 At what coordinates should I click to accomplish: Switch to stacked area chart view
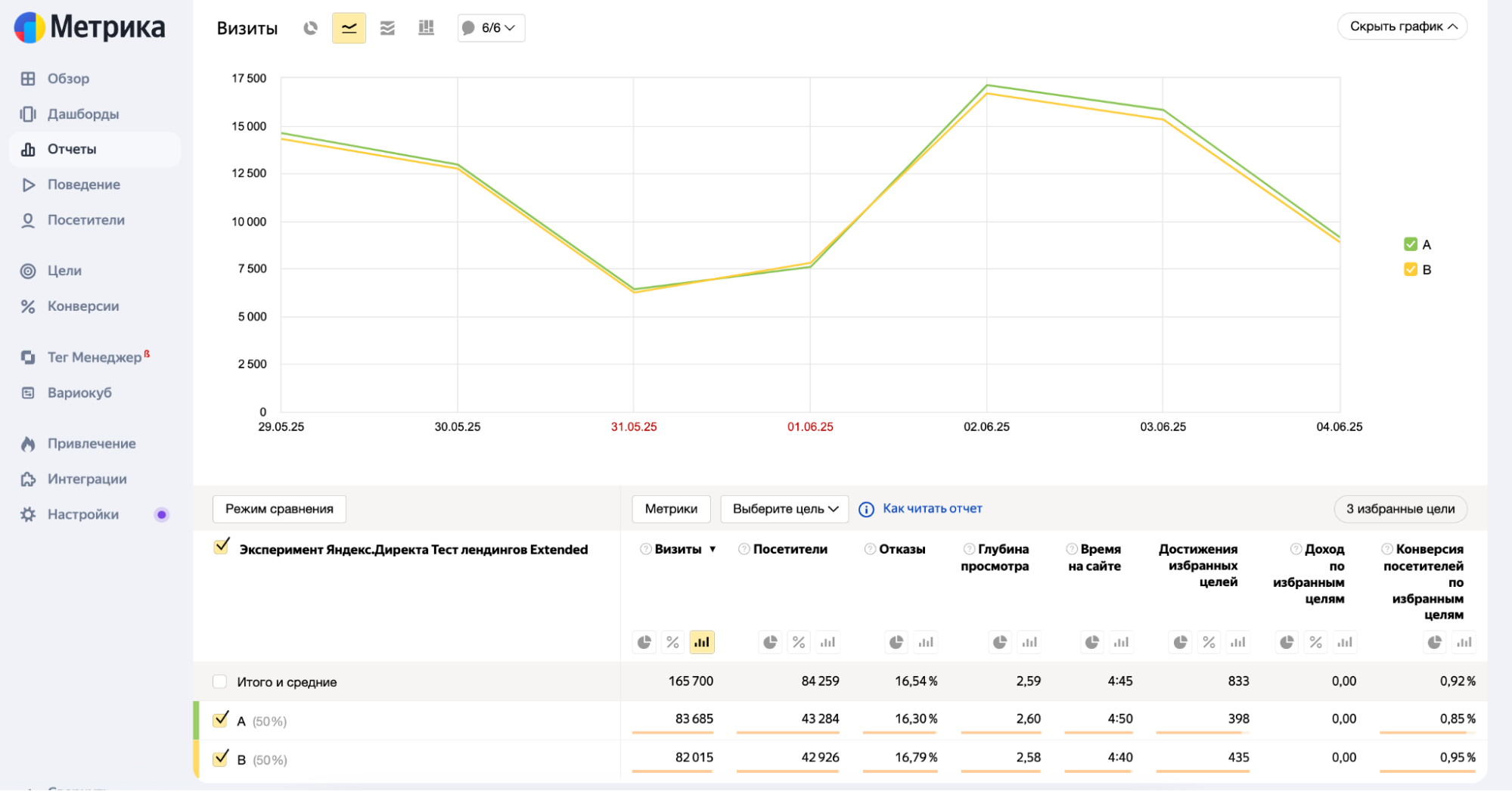tap(387, 28)
